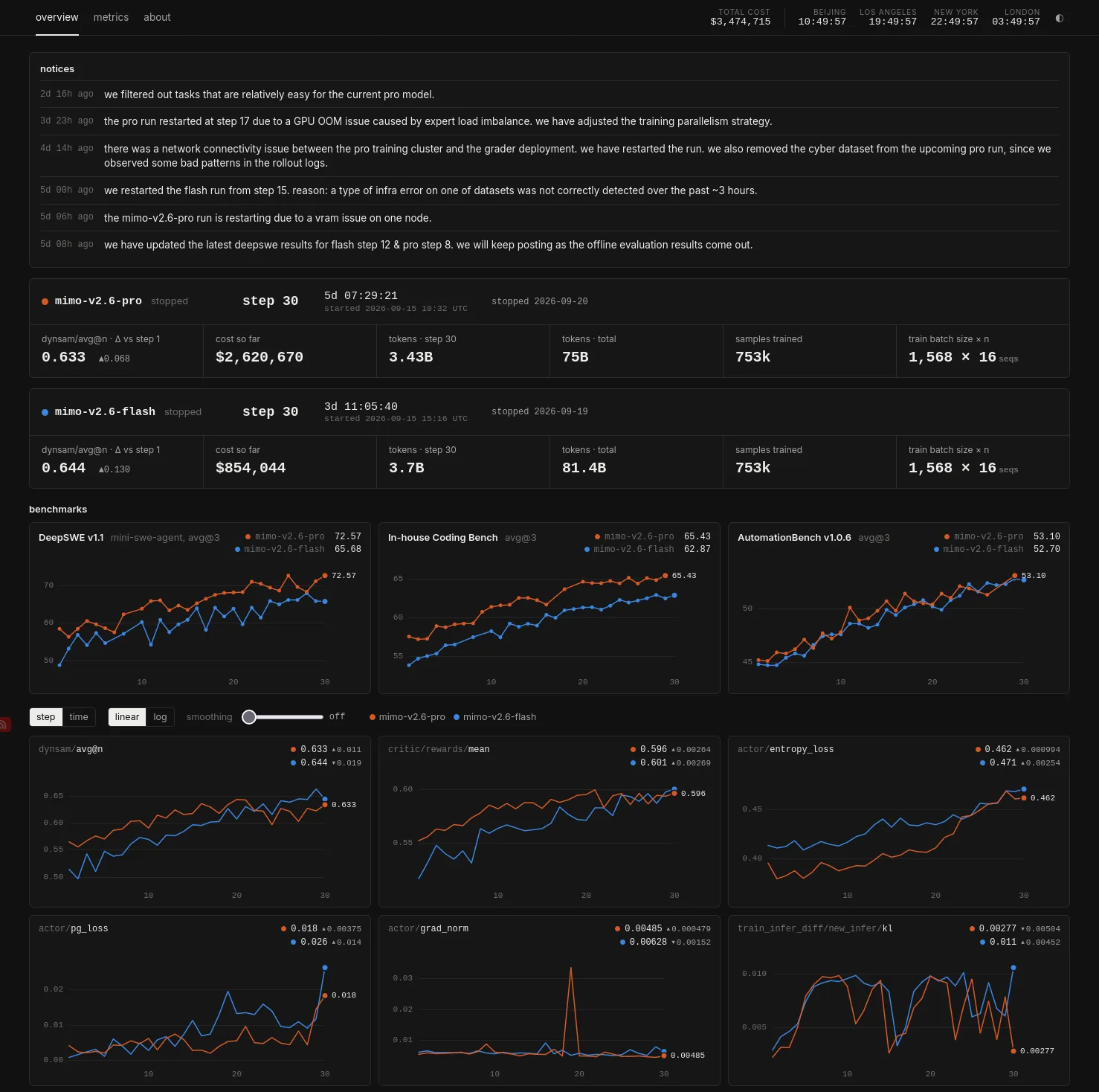Select the step x-axis option
The height and width of the screenshot is (1092, 1099).
[46, 717]
